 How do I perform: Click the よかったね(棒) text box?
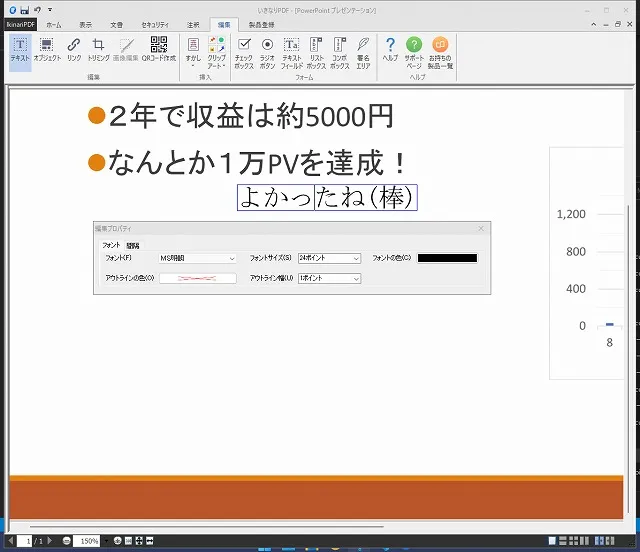coord(327,198)
